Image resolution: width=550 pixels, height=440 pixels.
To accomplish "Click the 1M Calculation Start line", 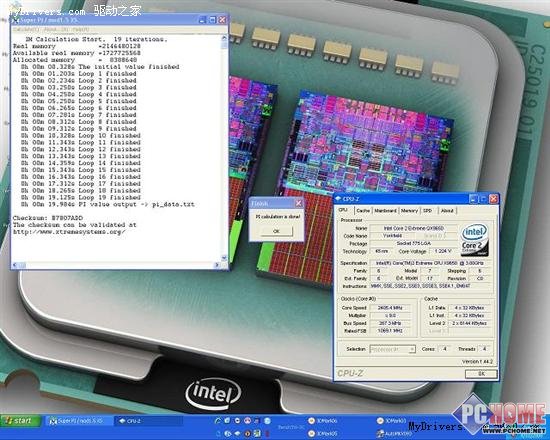I will click(97, 39).
